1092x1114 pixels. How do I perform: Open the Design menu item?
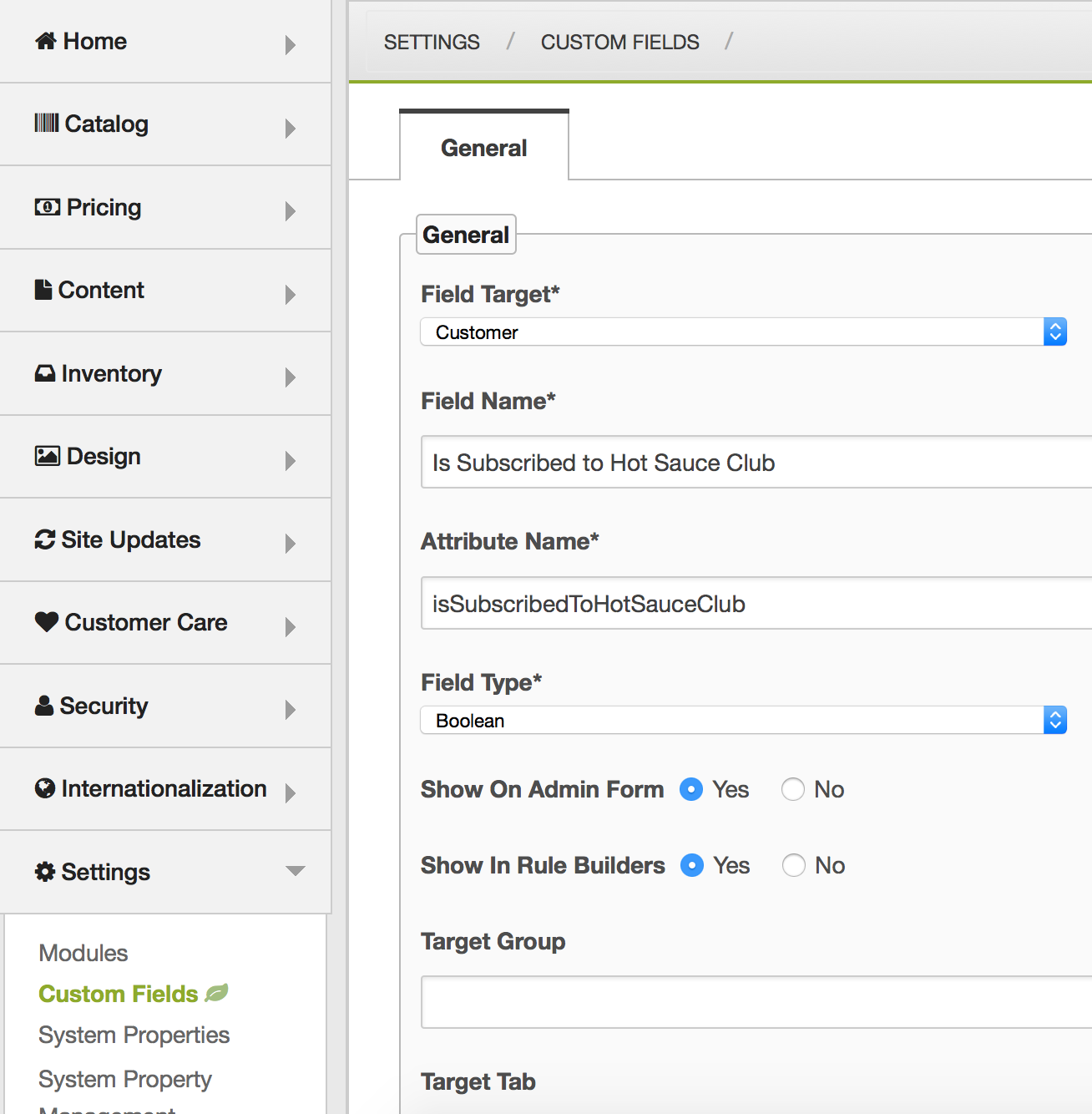pos(165,456)
